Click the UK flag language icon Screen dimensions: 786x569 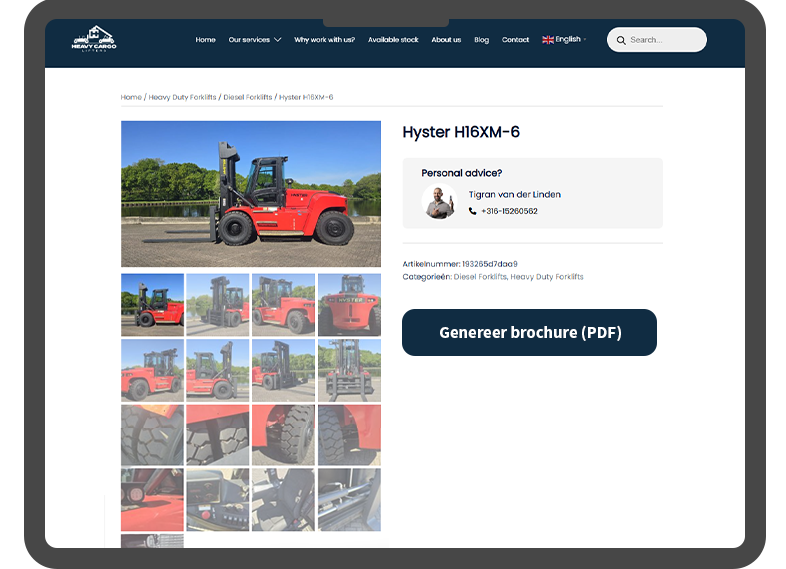tap(548, 40)
